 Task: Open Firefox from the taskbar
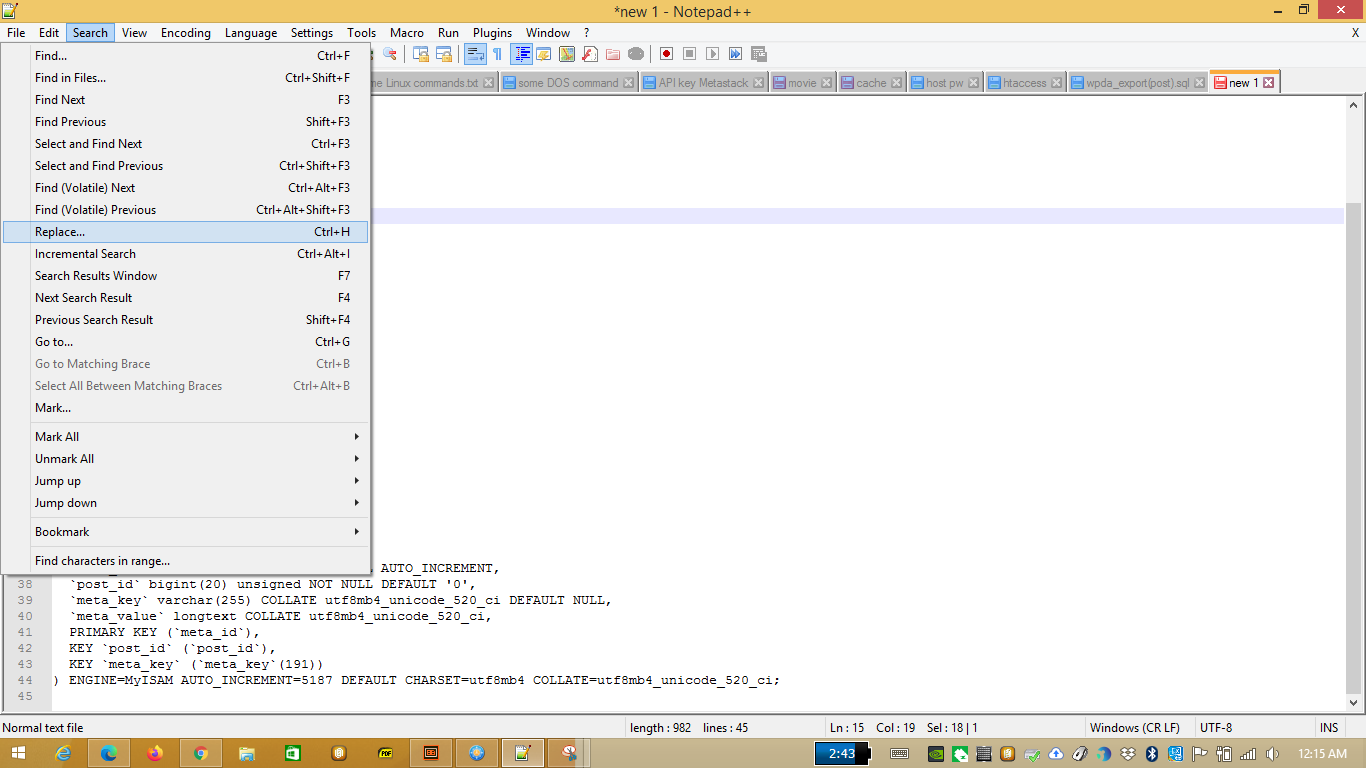pos(154,753)
